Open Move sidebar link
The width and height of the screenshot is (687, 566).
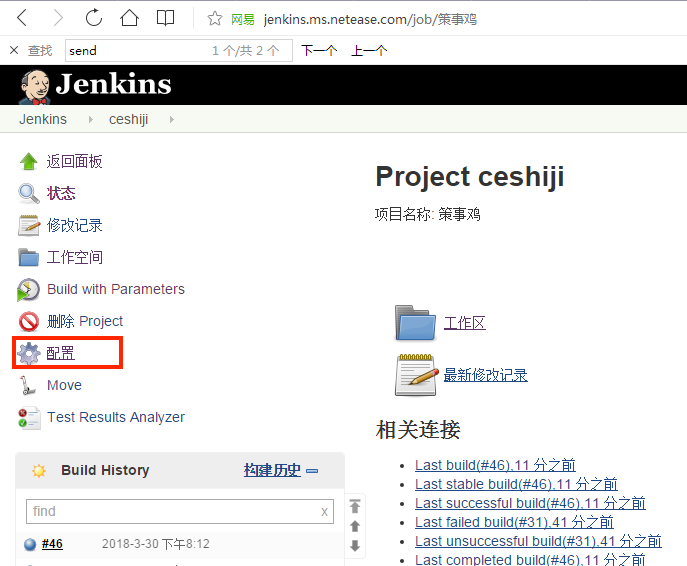64,385
